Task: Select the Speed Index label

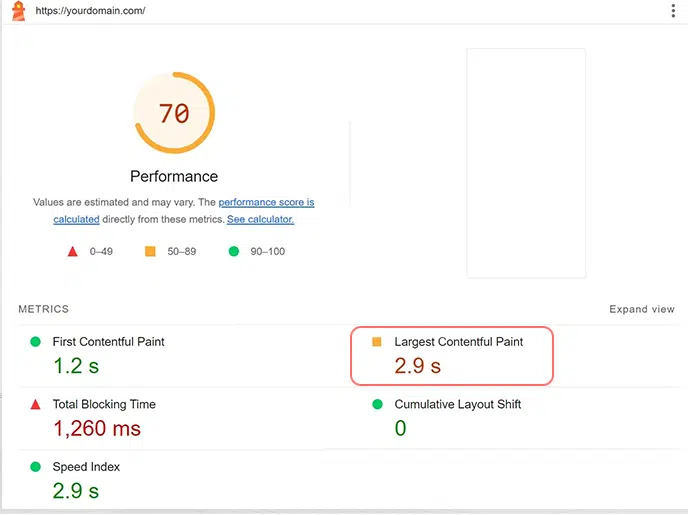Action: click(86, 467)
